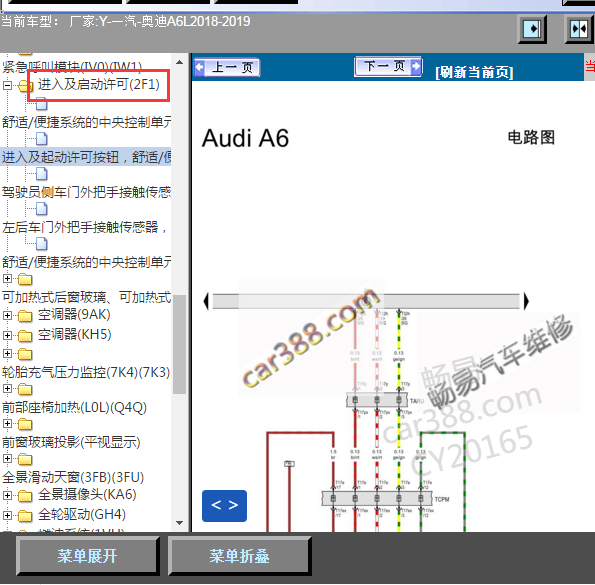Expand folder above 全景滑动天窗(3FB)(3FU)
595x585 pixels.
coord(7,459)
